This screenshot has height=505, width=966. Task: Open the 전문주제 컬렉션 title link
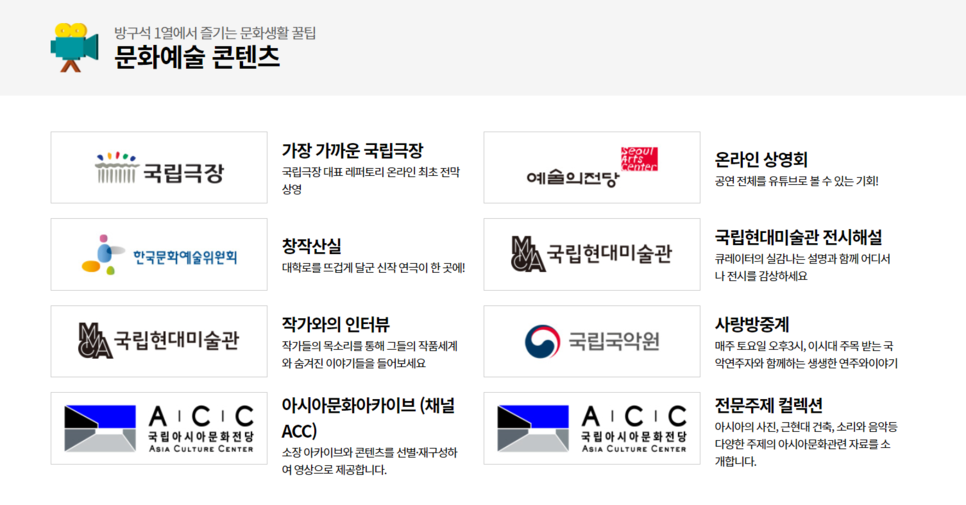[768, 405]
